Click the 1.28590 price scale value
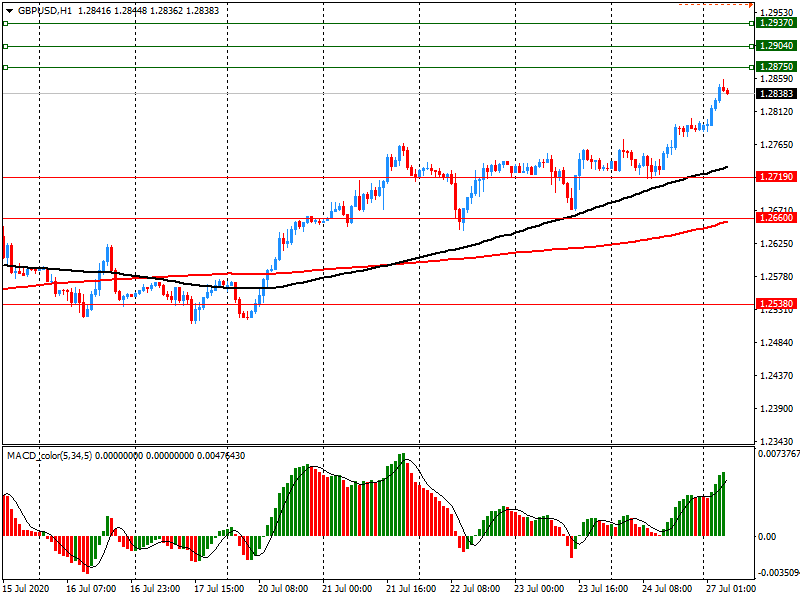Screen dimensions: 800x600 click(x=777, y=79)
